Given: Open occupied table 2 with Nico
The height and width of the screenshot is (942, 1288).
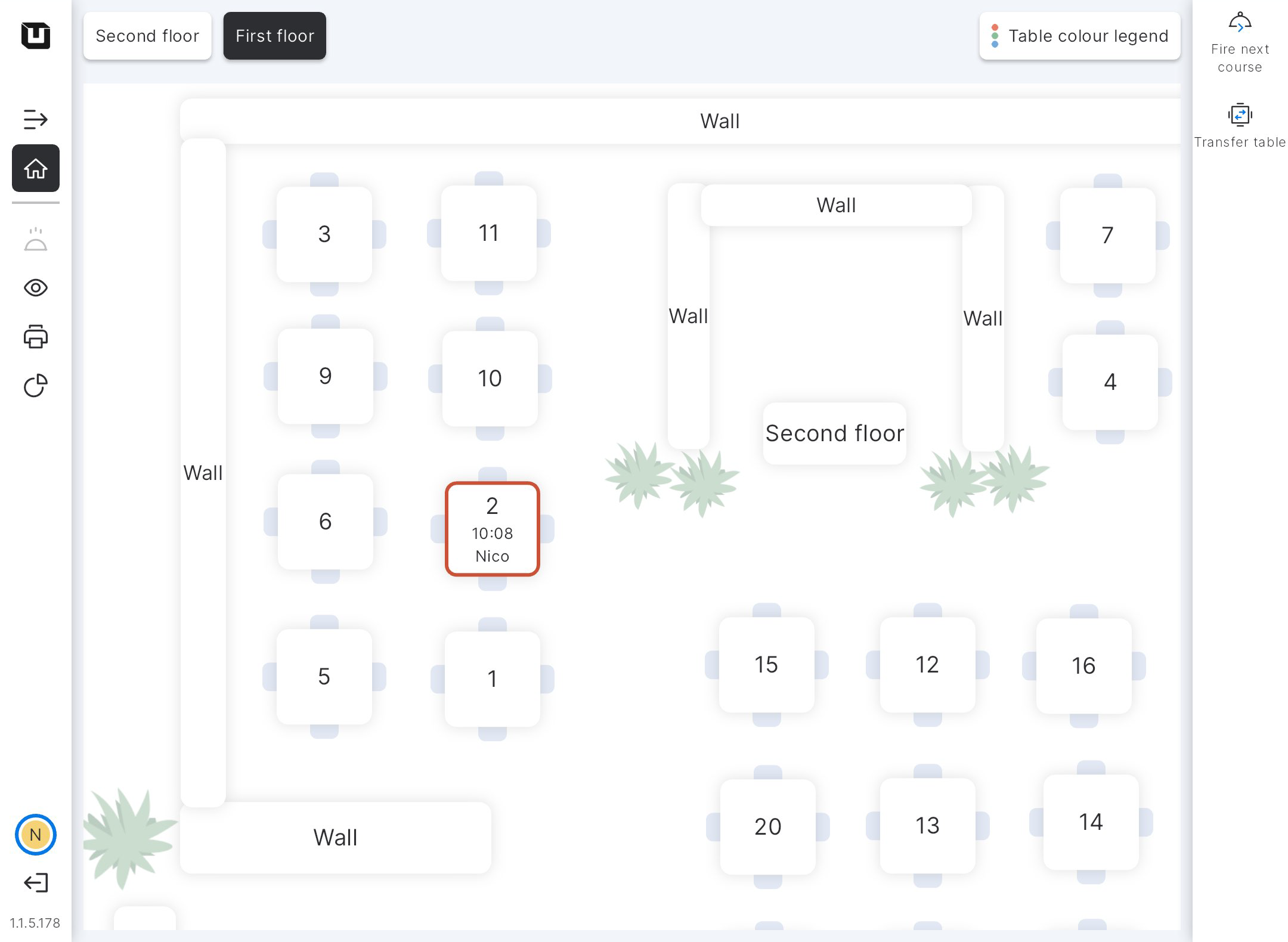Looking at the screenshot, I should click(493, 529).
